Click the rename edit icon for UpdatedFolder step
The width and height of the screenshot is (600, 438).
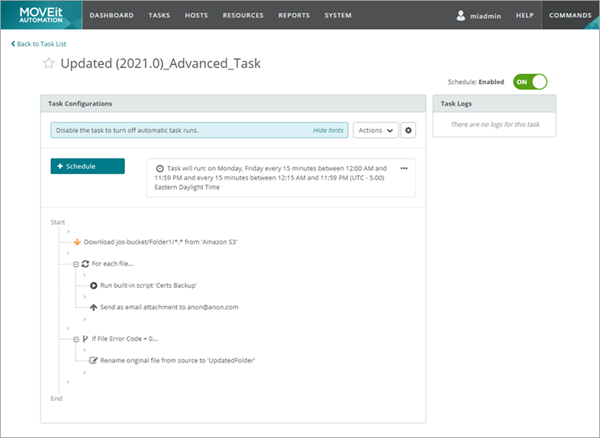[93, 360]
